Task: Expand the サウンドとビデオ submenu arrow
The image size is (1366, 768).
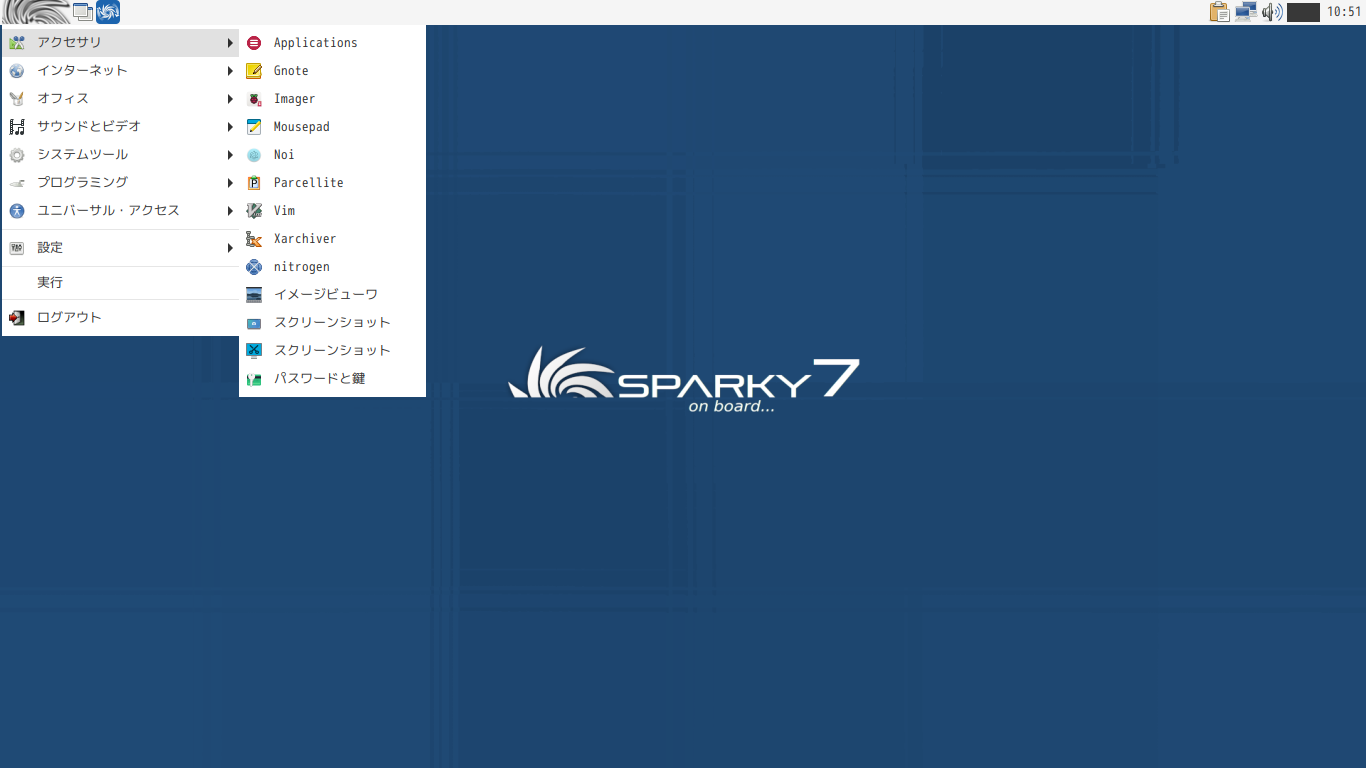Action: click(x=230, y=127)
